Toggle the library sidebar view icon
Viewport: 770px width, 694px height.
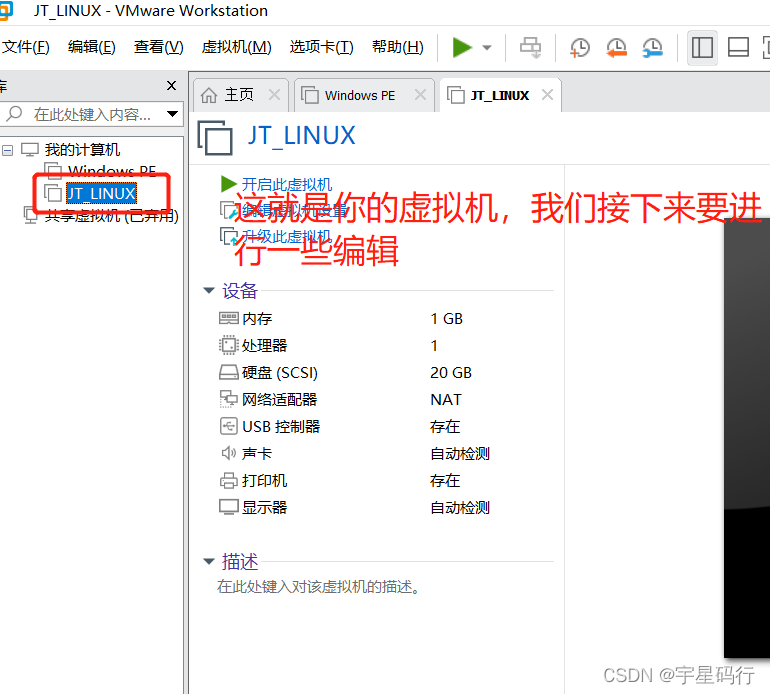702,48
